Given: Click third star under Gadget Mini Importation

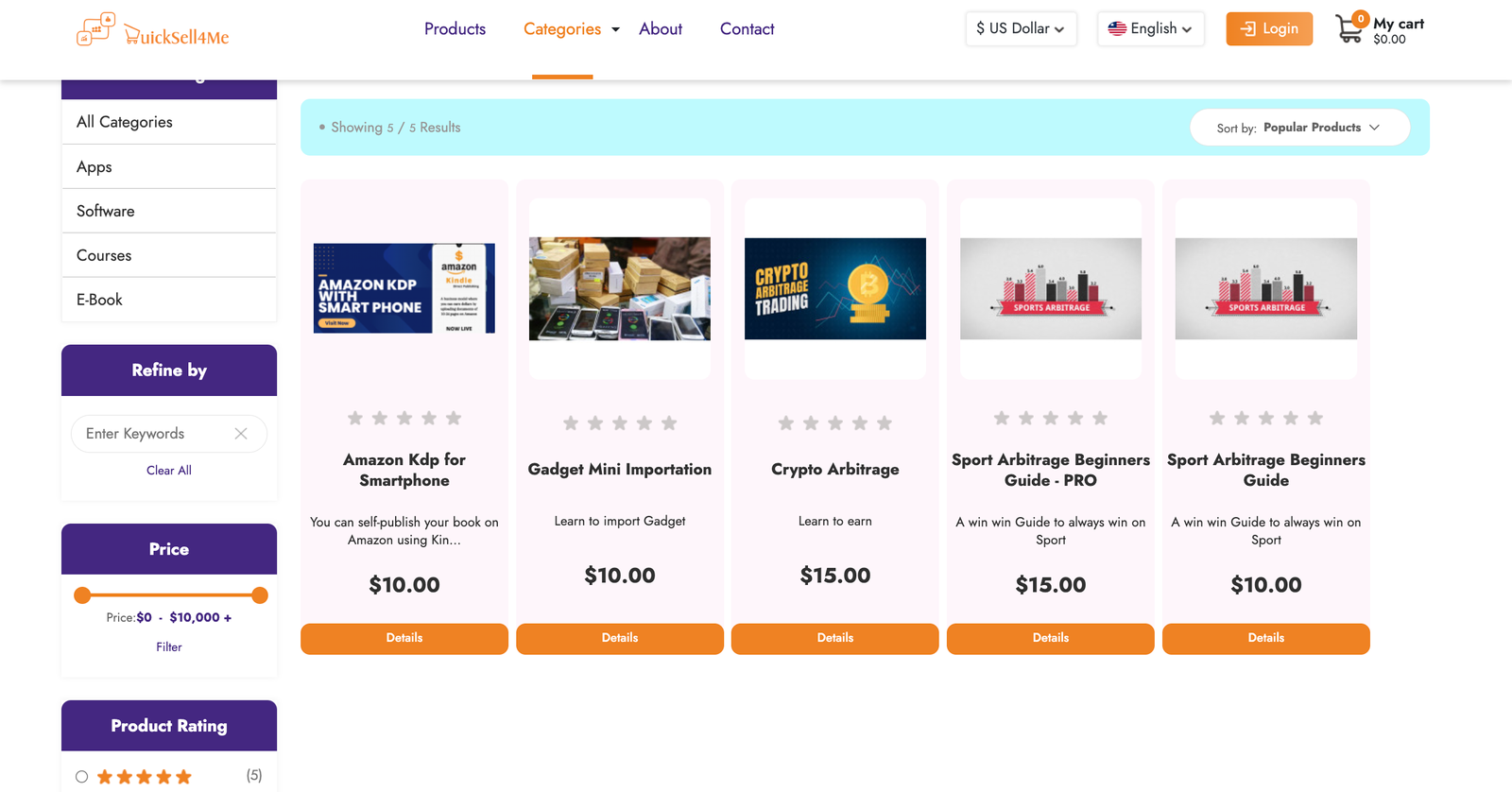Looking at the screenshot, I should (x=620, y=423).
